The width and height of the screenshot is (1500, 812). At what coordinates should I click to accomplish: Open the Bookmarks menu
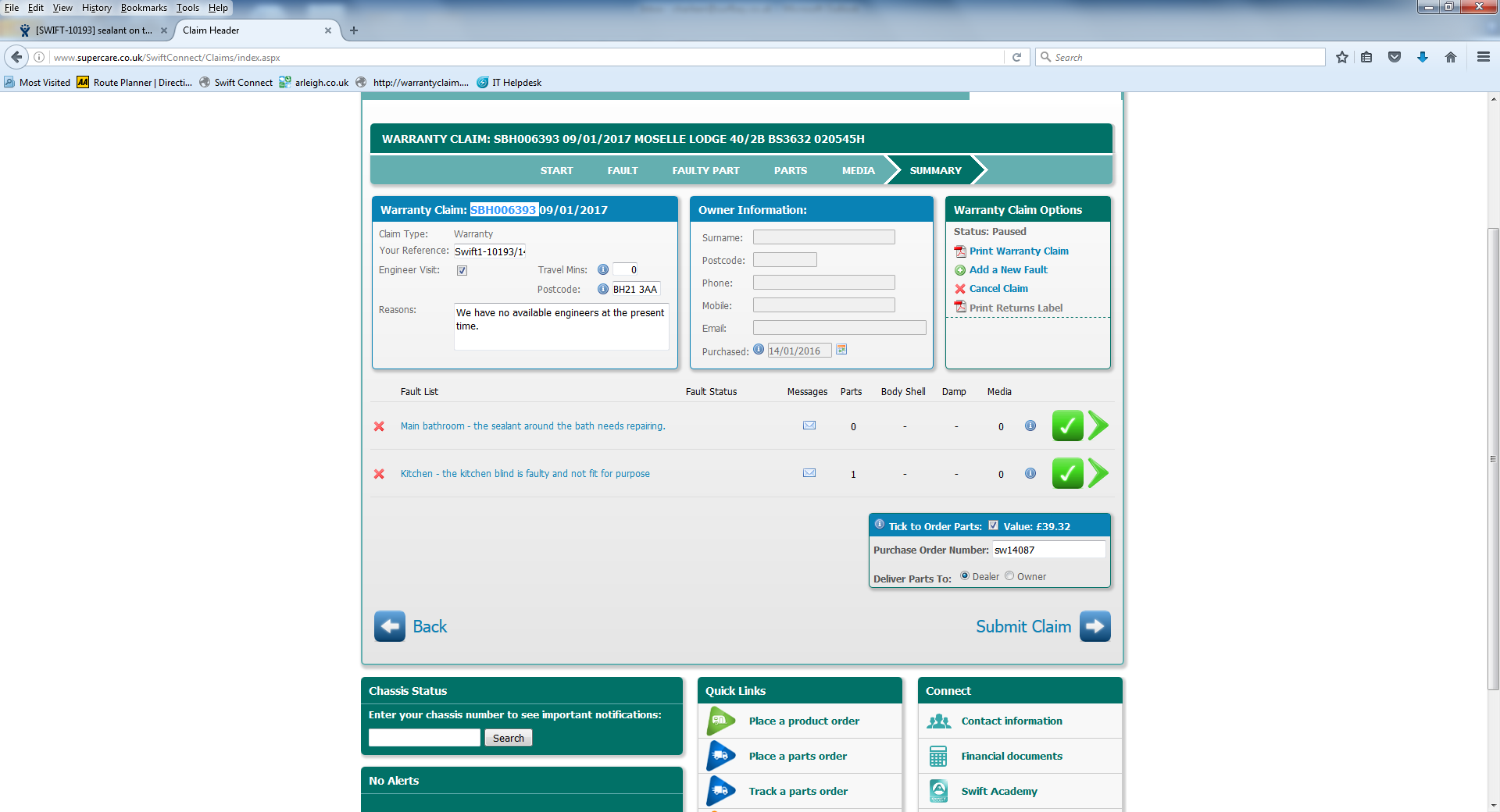tap(144, 8)
